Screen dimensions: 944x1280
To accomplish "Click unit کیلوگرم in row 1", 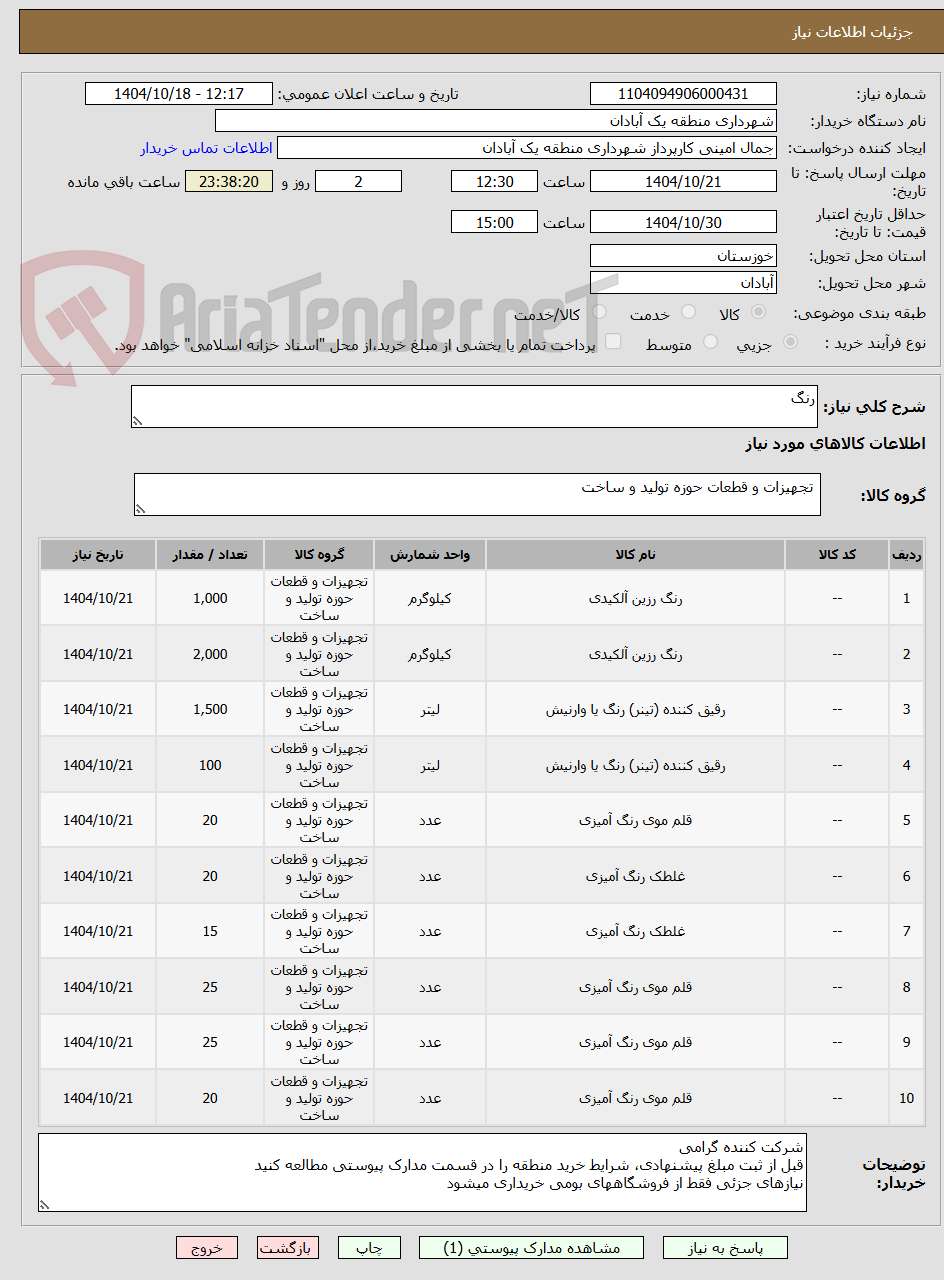I will (x=430, y=598).
